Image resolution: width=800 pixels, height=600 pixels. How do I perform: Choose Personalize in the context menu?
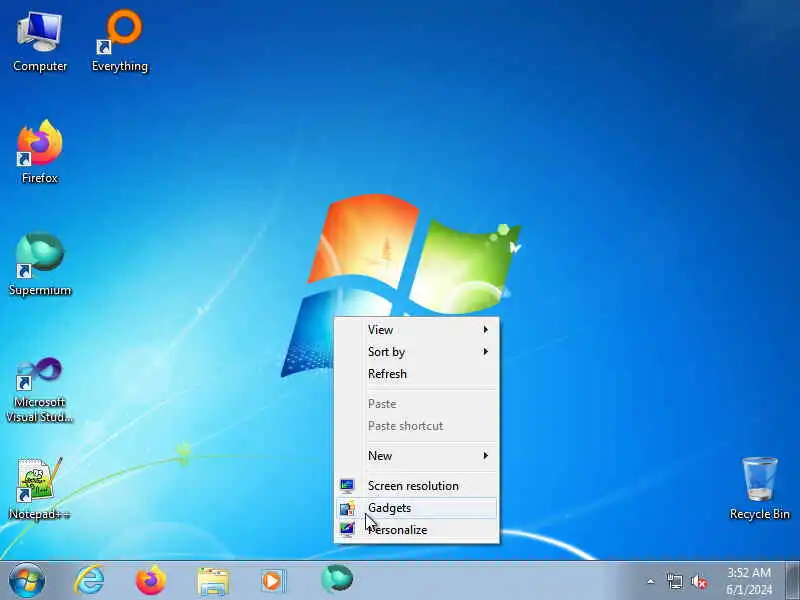click(416, 530)
